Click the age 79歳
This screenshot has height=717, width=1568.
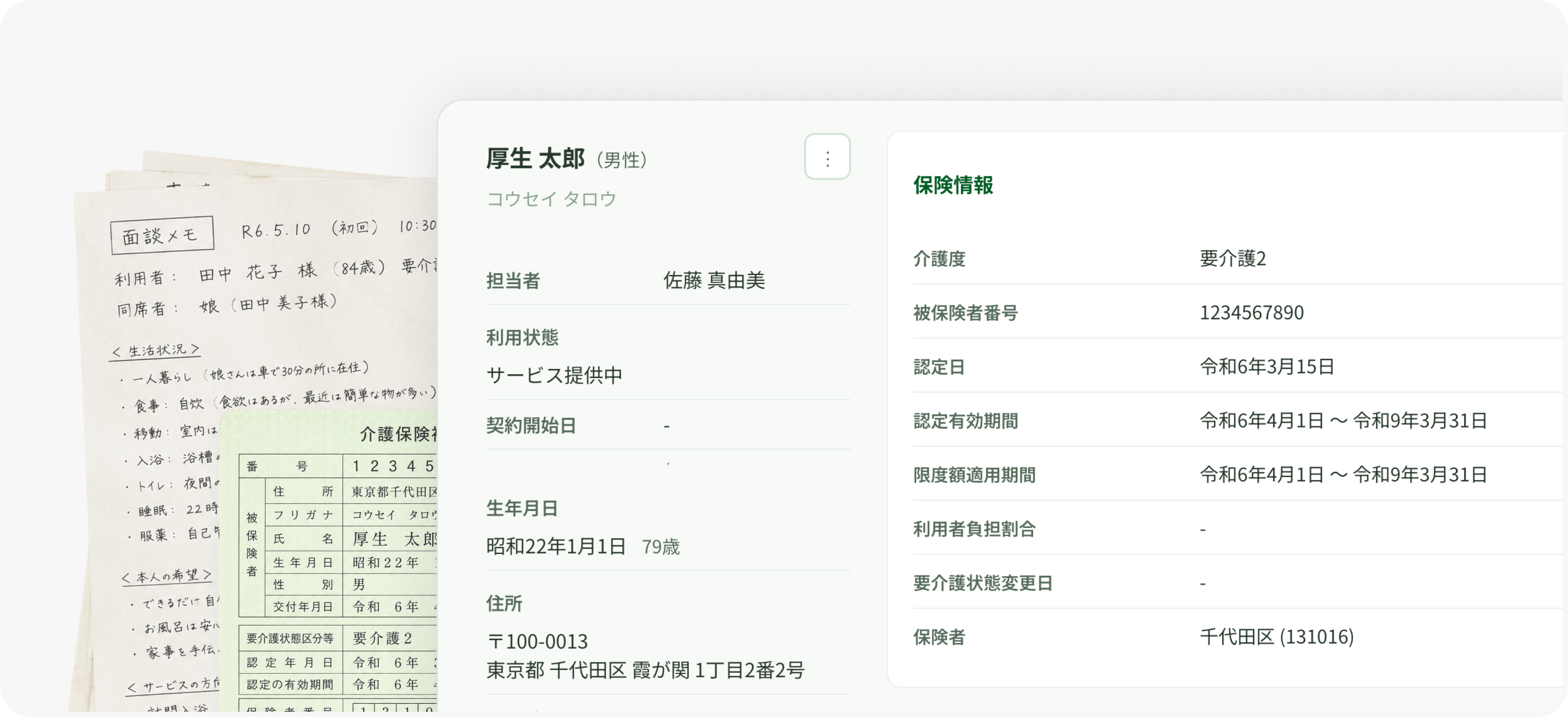pos(660,547)
